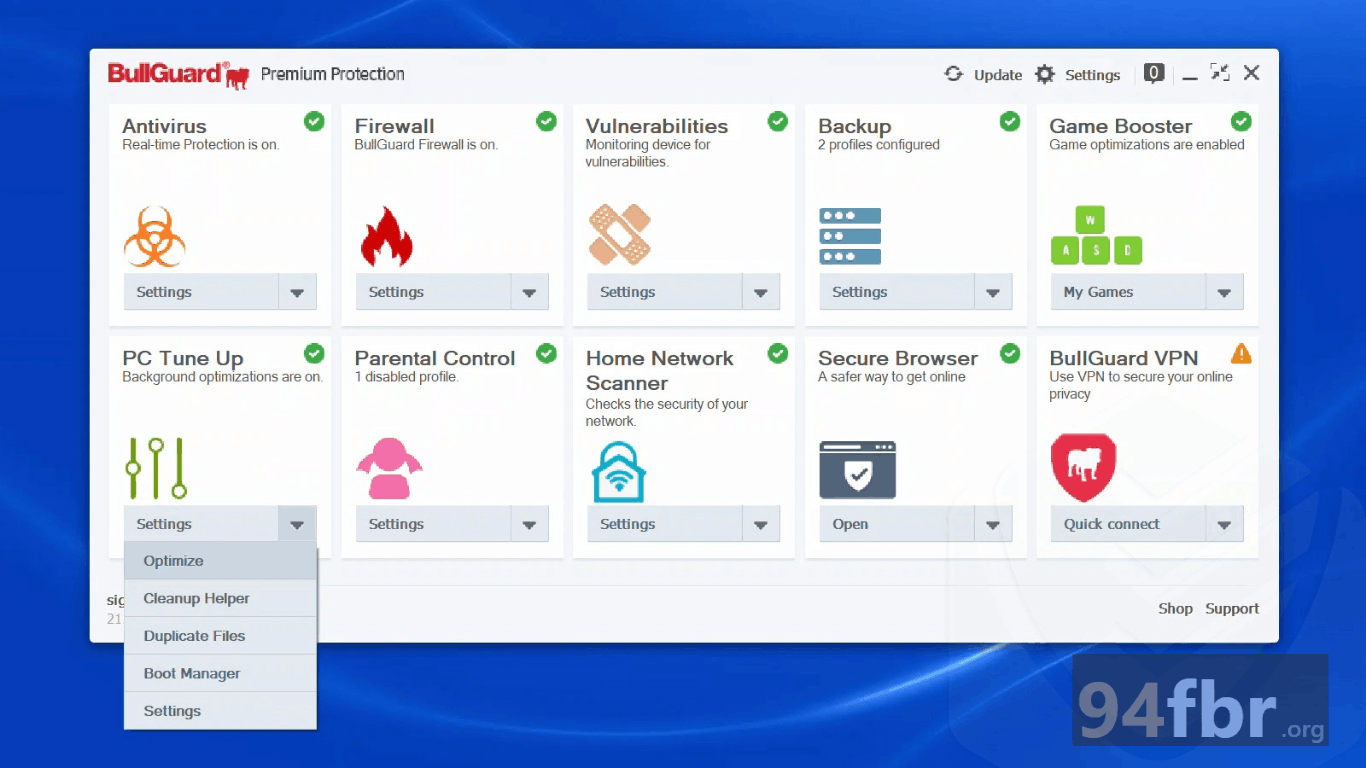Image resolution: width=1366 pixels, height=768 pixels.
Task: Click the Game Booster green check status icon
Action: [1241, 121]
